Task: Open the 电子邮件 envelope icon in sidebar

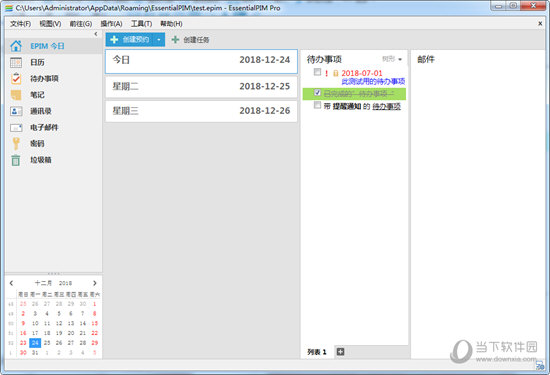Action: 16,127
